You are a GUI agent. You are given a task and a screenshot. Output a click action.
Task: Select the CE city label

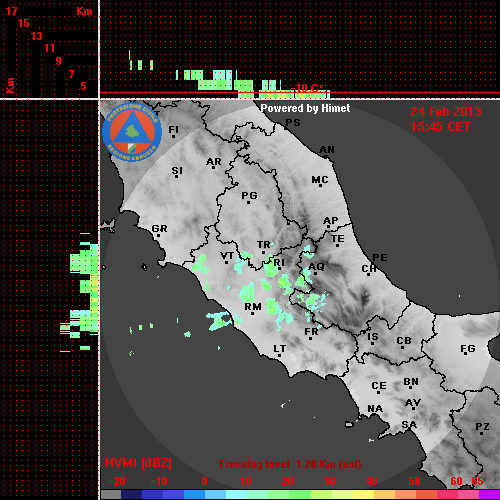[379, 386]
